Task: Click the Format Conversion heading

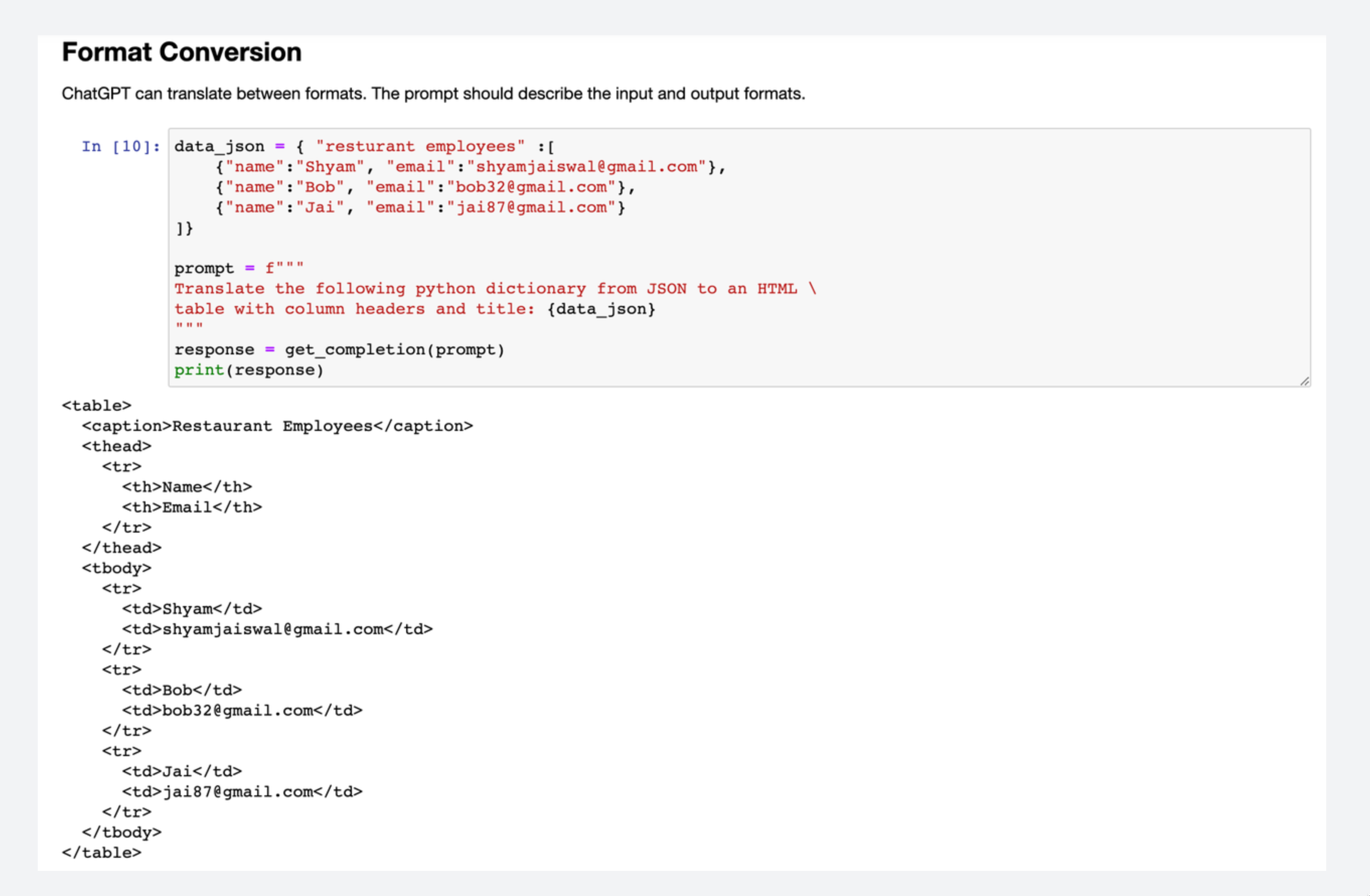Action: [181, 52]
